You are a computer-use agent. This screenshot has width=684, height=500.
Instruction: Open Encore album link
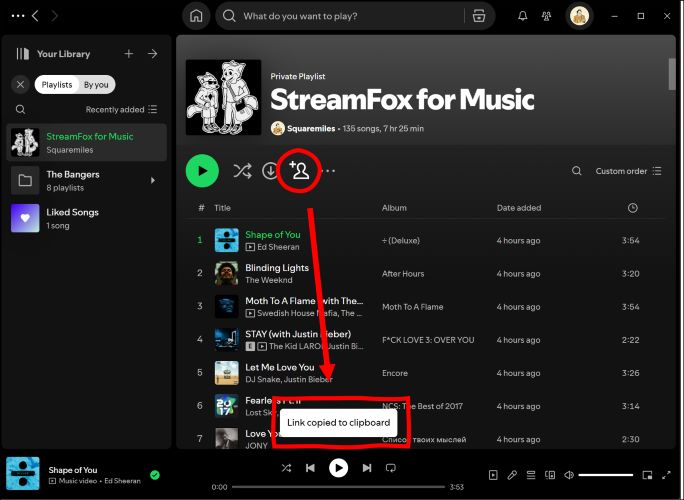coord(395,373)
